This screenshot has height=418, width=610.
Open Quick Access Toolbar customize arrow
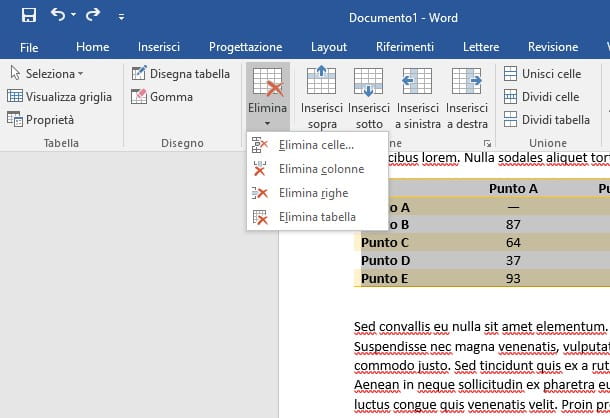tap(122, 17)
